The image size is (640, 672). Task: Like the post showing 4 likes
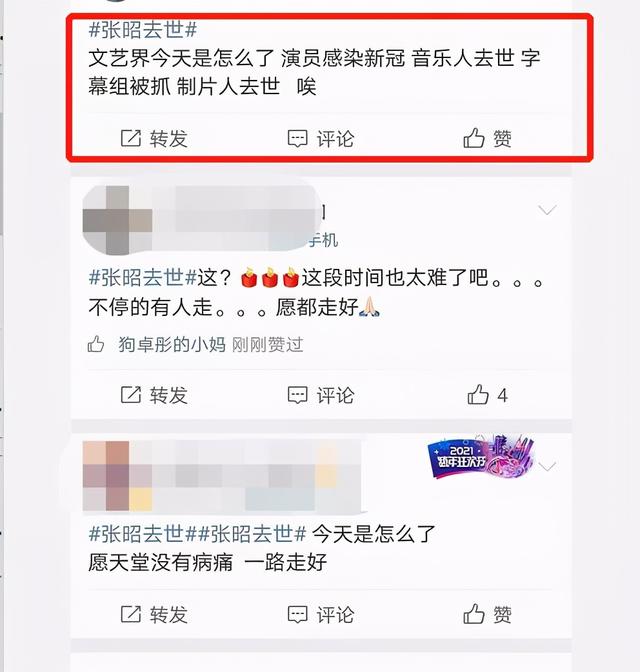[487, 395]
